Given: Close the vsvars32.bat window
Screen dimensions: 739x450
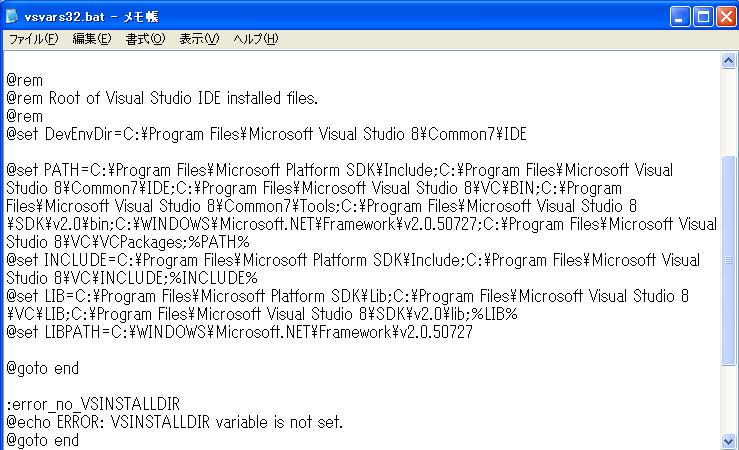Looking at the screenshot, I should pos(726,17).
